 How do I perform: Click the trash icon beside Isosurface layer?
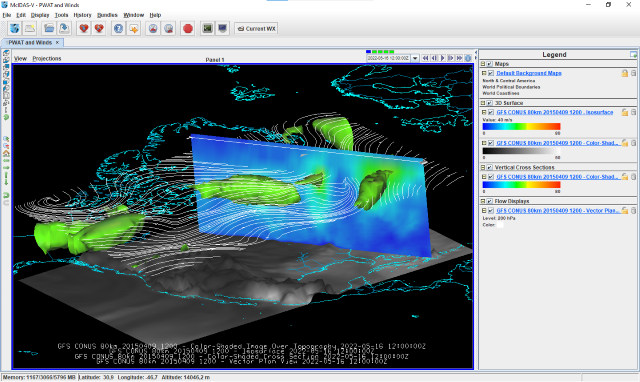pos(633,112)
